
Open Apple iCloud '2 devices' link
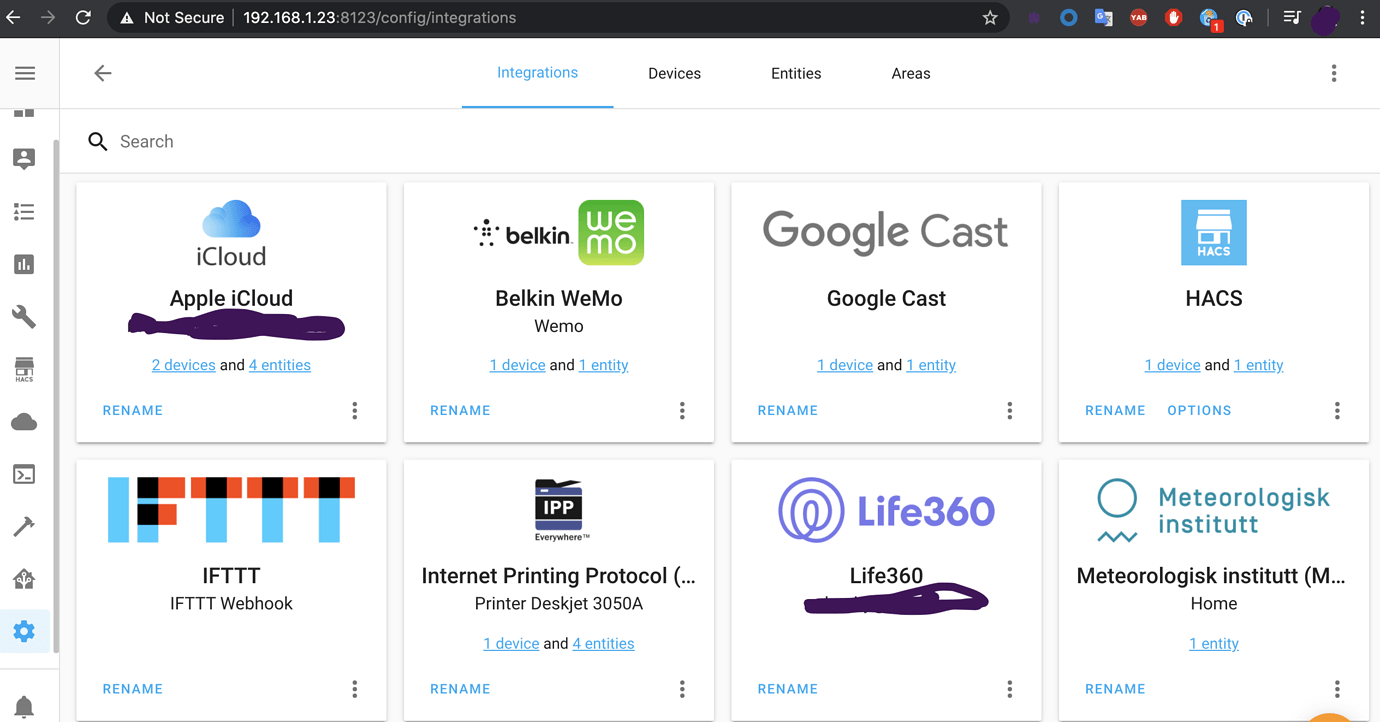[x=184, y=365]
